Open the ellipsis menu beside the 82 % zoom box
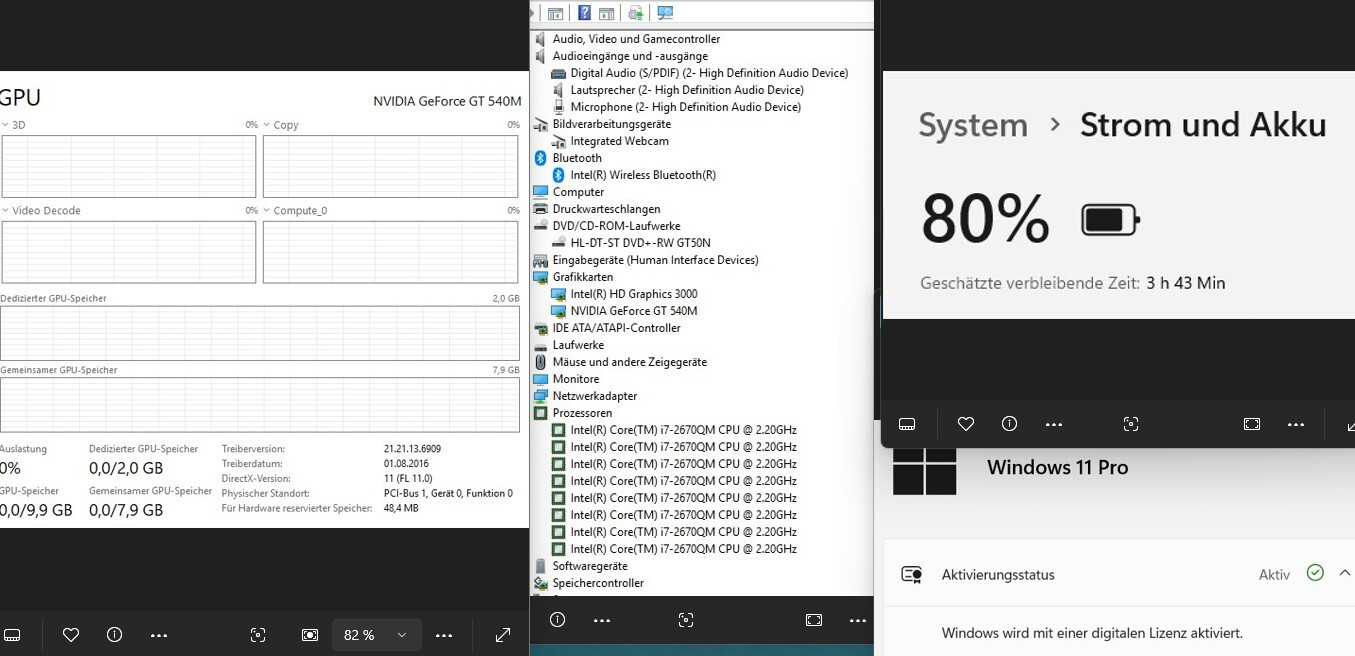The image size is (1355, 656). (x=444, y=635)
